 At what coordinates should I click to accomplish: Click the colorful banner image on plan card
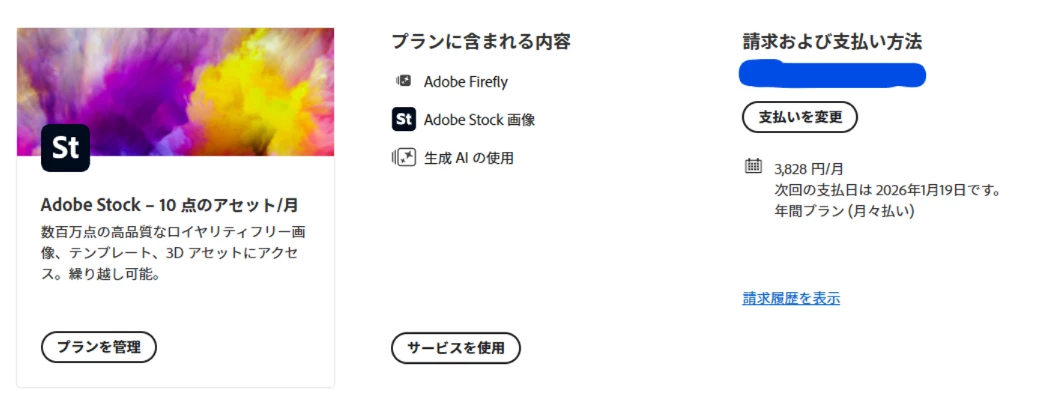tap(176, 92)
